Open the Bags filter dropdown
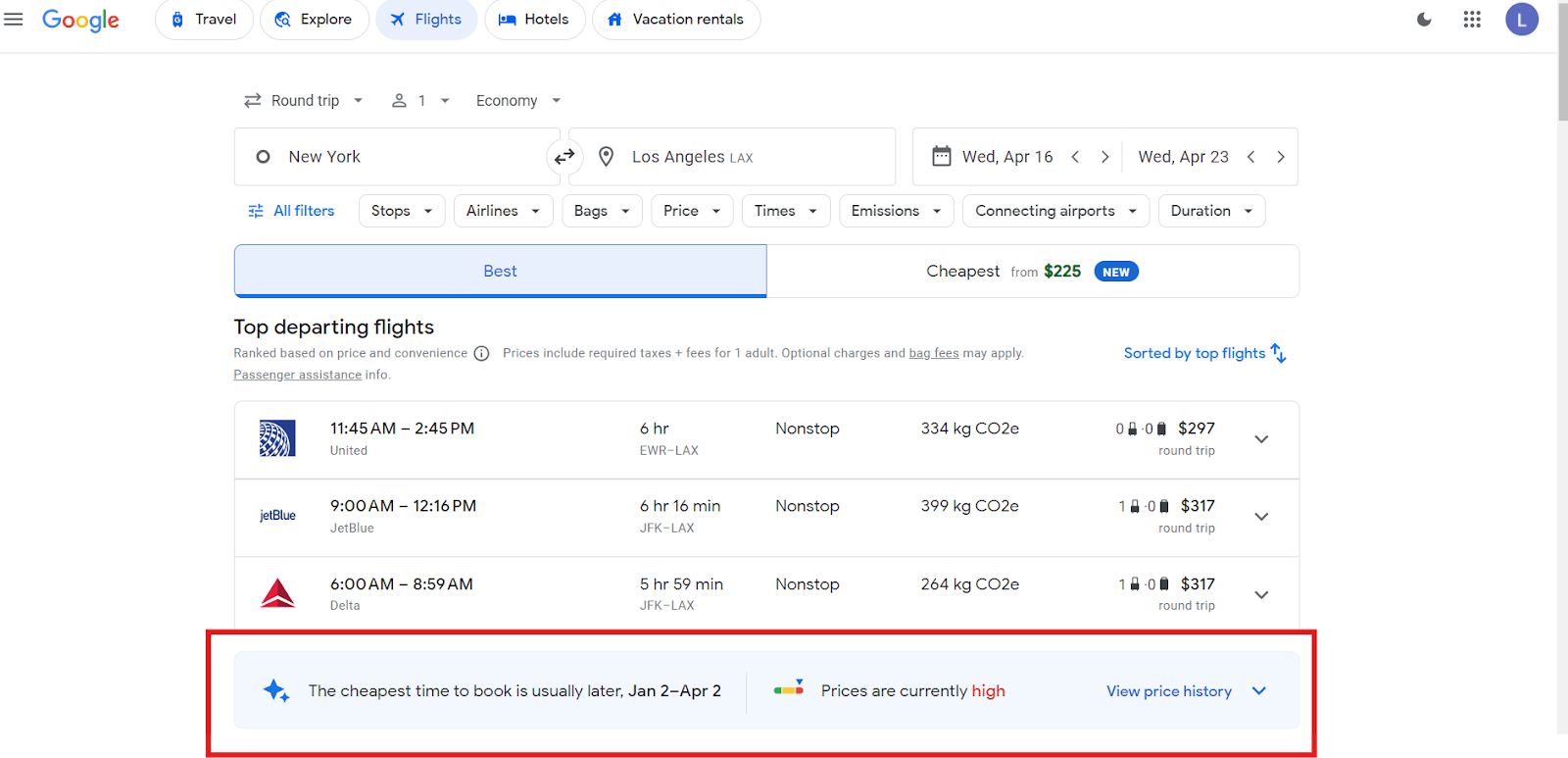 602,211
